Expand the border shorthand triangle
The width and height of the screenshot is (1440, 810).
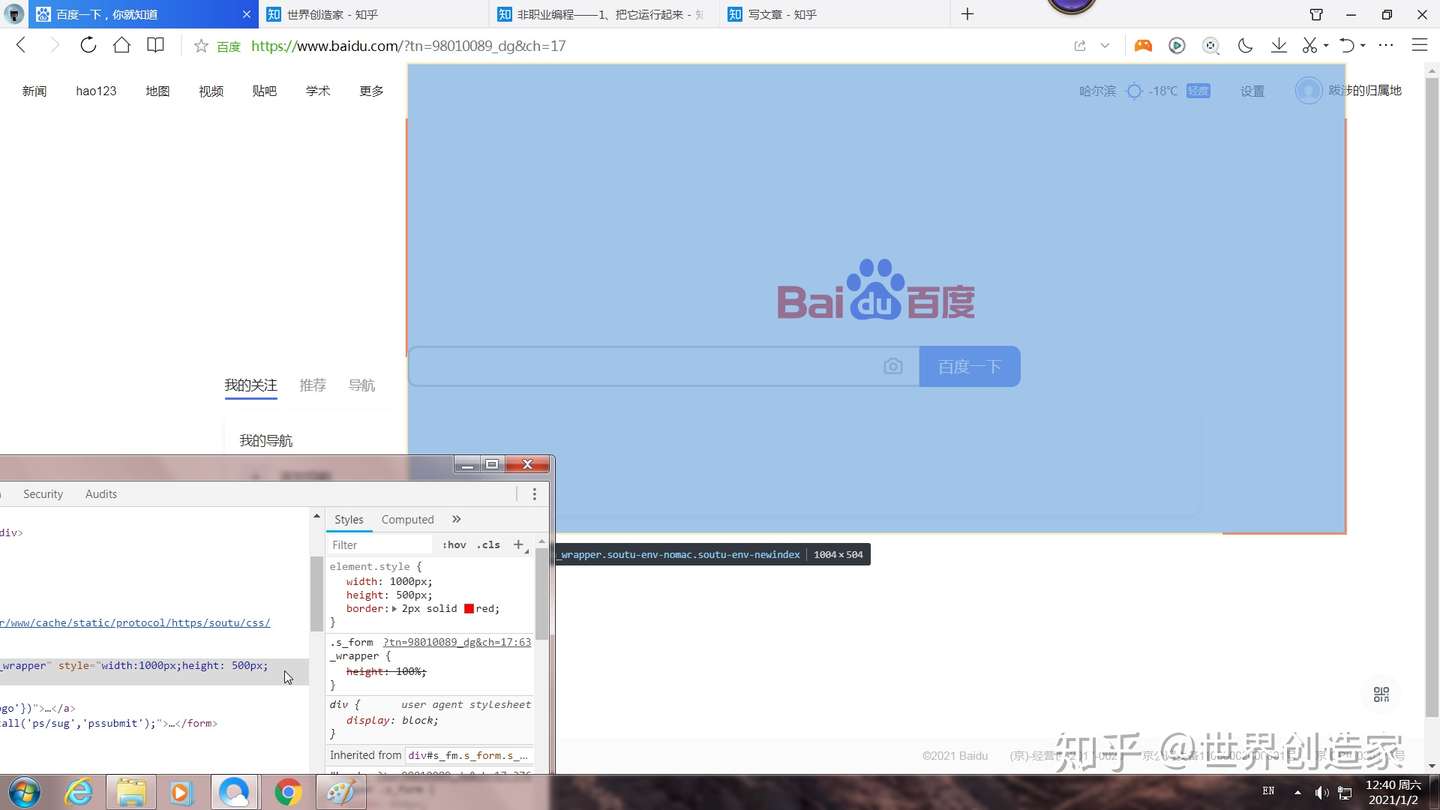(394, 609)
